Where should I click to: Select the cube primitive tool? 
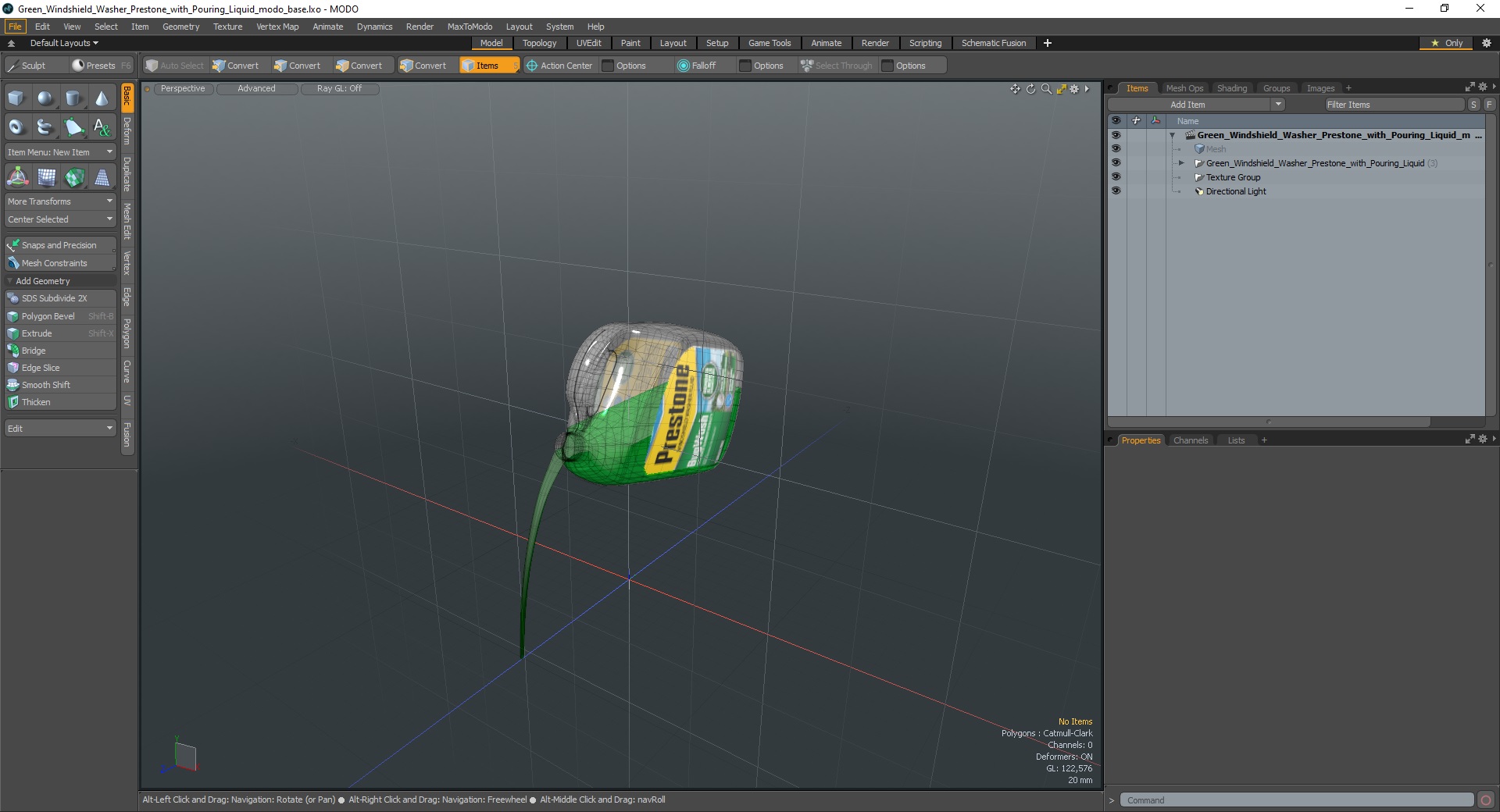pyautogui.click(x=16, y=98)
